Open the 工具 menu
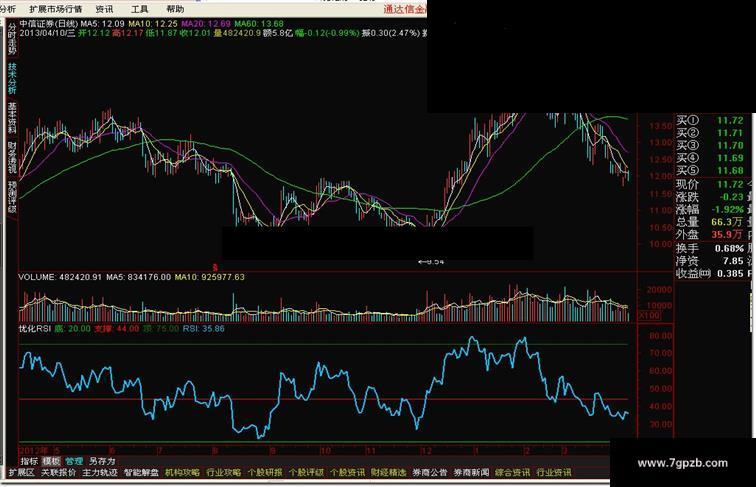The image size is (756, 487). pos(140,9)
